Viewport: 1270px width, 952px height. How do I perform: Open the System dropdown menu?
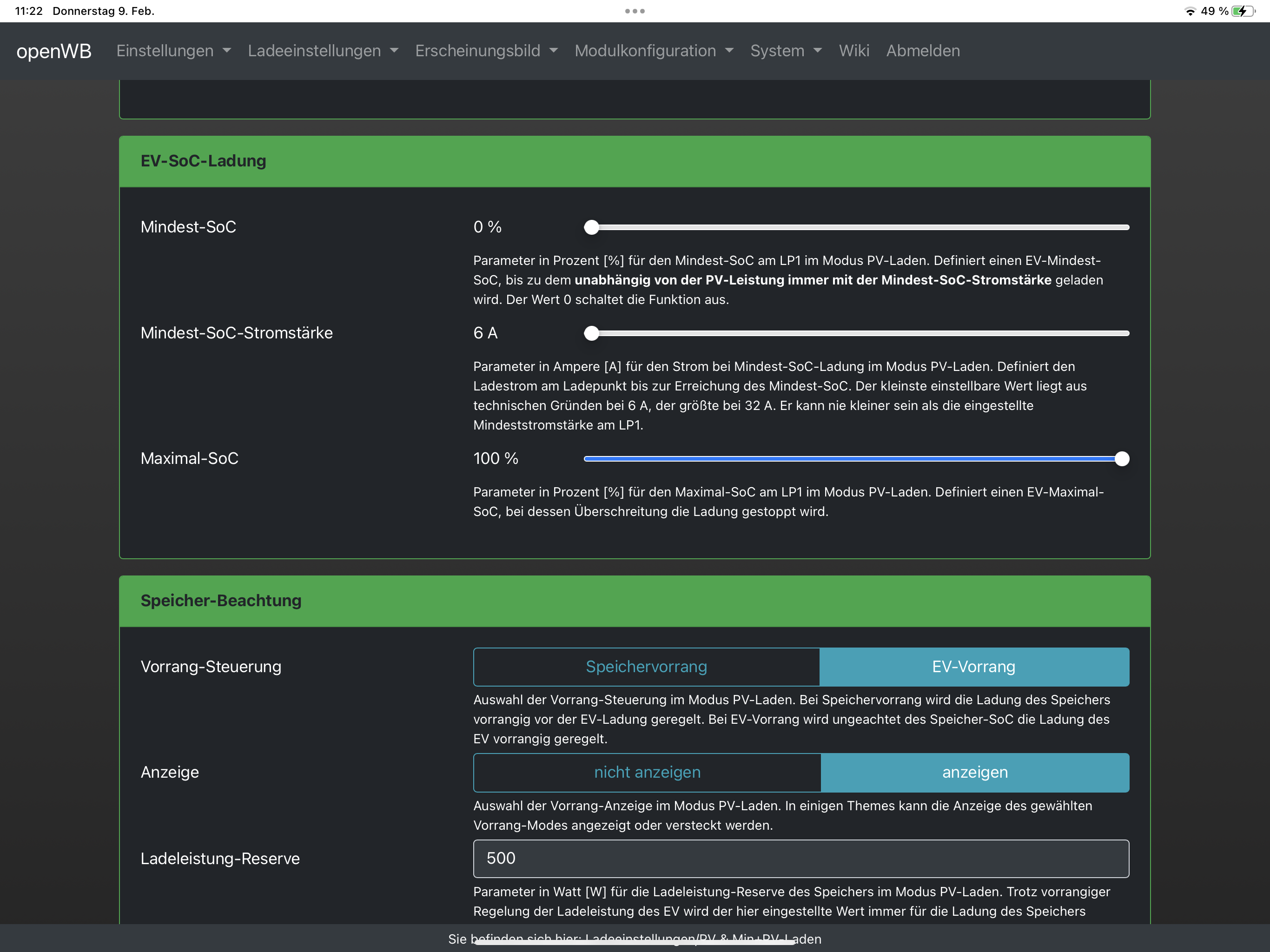(x=786, y=51)
